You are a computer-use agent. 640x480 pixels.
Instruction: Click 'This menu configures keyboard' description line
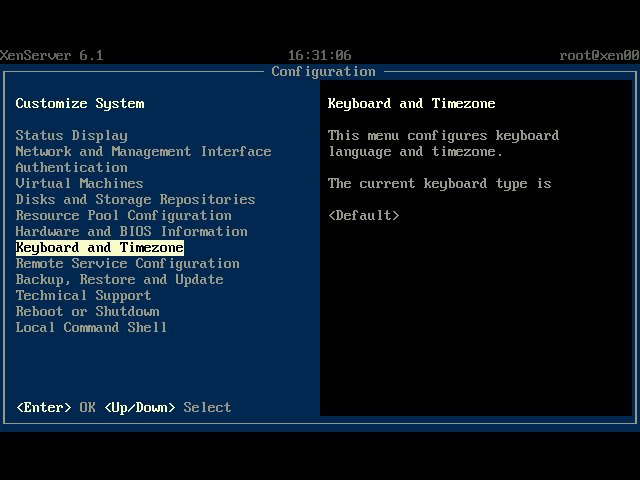coord(443,136)
